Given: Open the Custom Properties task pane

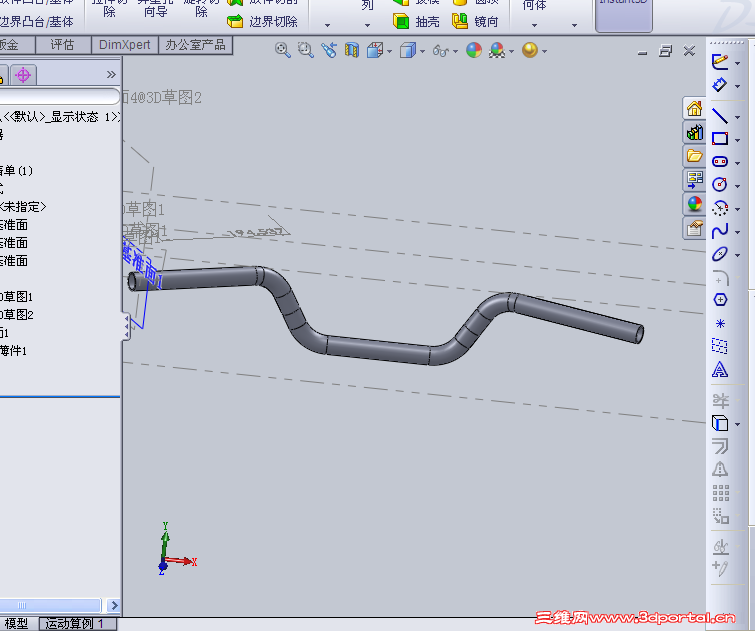Looking at the screenshot, I should click(694, 228).
